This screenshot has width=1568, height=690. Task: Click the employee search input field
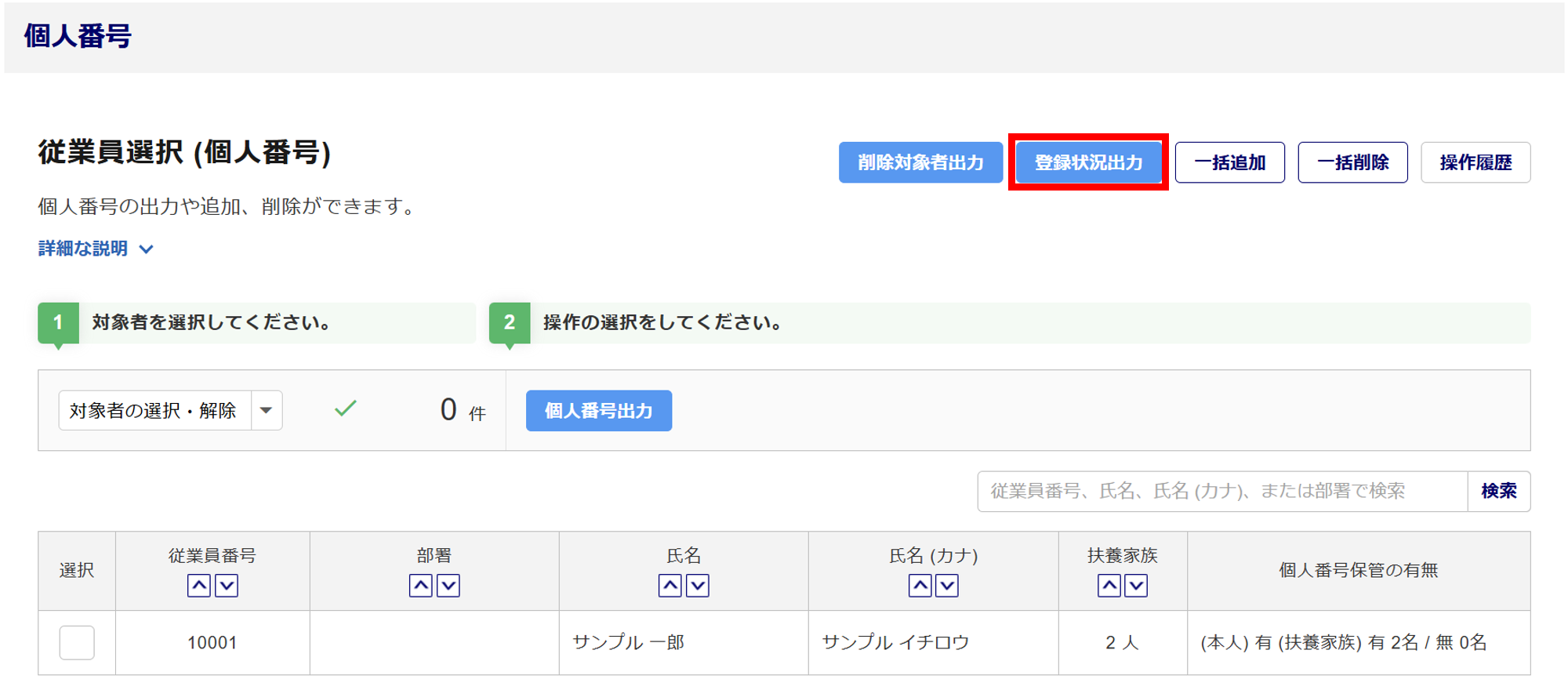1221,491
